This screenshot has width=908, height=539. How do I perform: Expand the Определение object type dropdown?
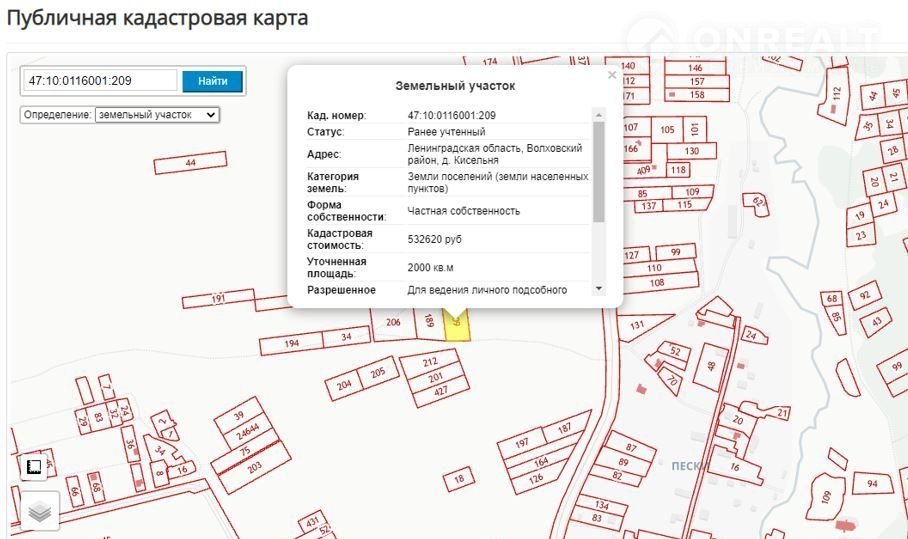157,115
